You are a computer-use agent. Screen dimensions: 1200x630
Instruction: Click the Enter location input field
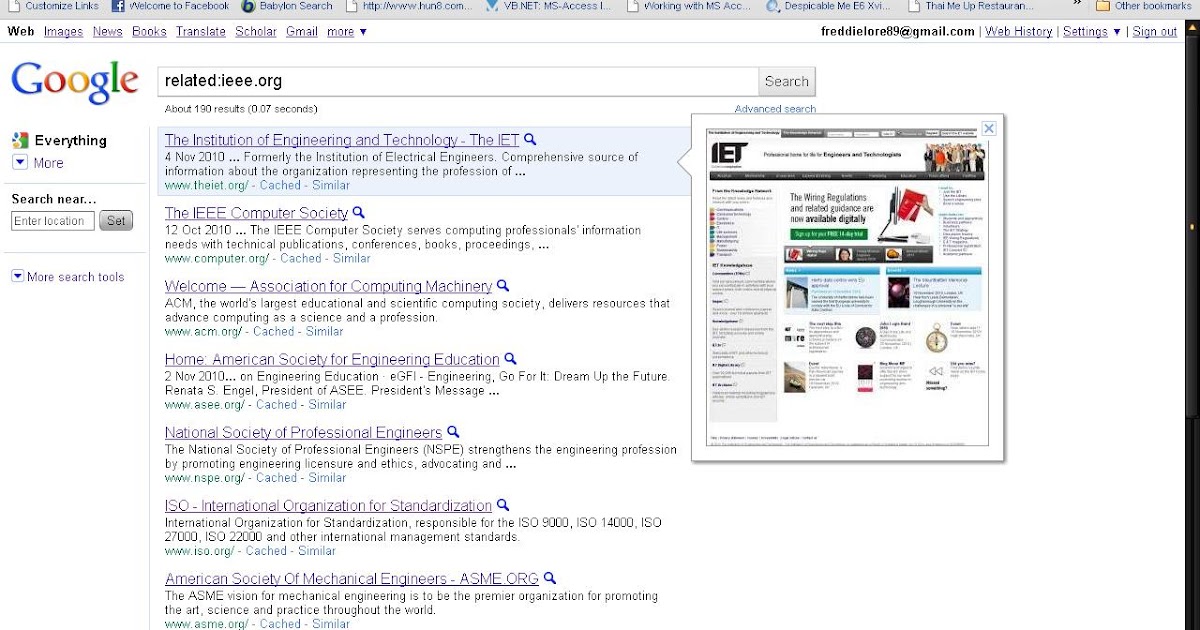51,220
